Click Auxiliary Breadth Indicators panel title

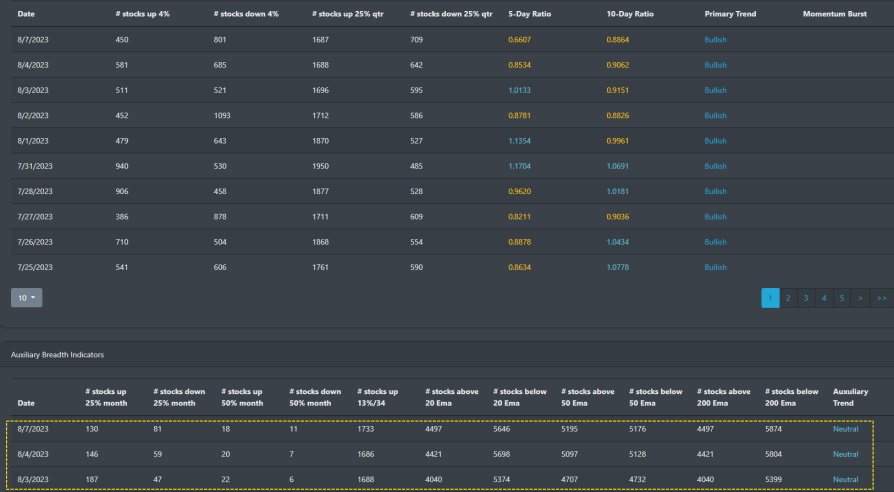coord(58,355)
